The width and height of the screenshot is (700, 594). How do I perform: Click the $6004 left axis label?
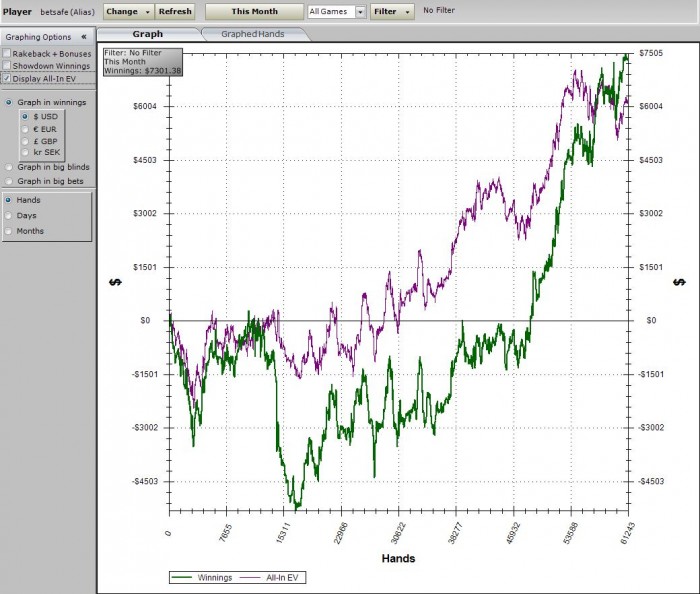pos(145,106)
